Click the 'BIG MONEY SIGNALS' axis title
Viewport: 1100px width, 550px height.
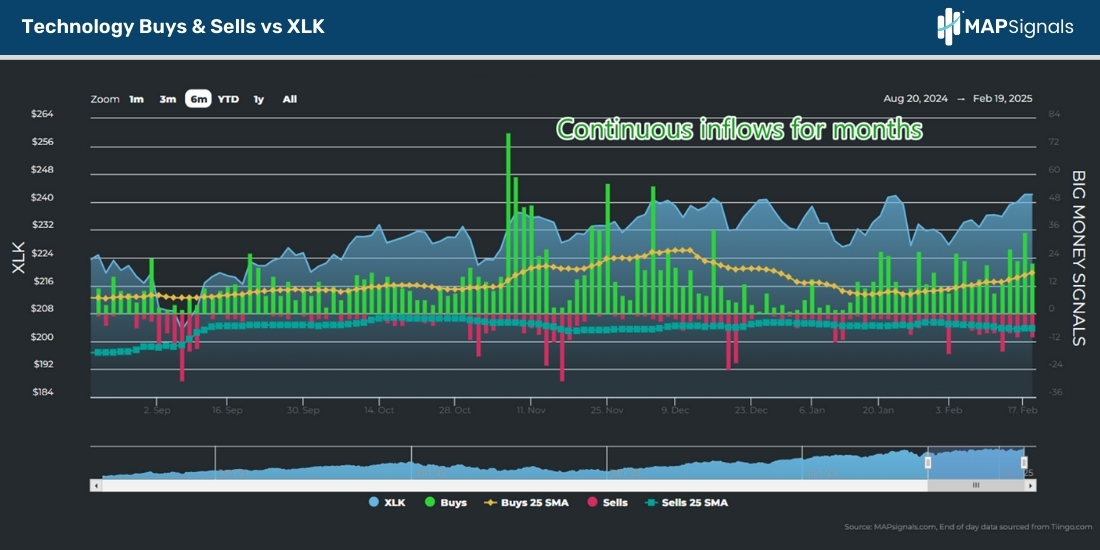1078,257
